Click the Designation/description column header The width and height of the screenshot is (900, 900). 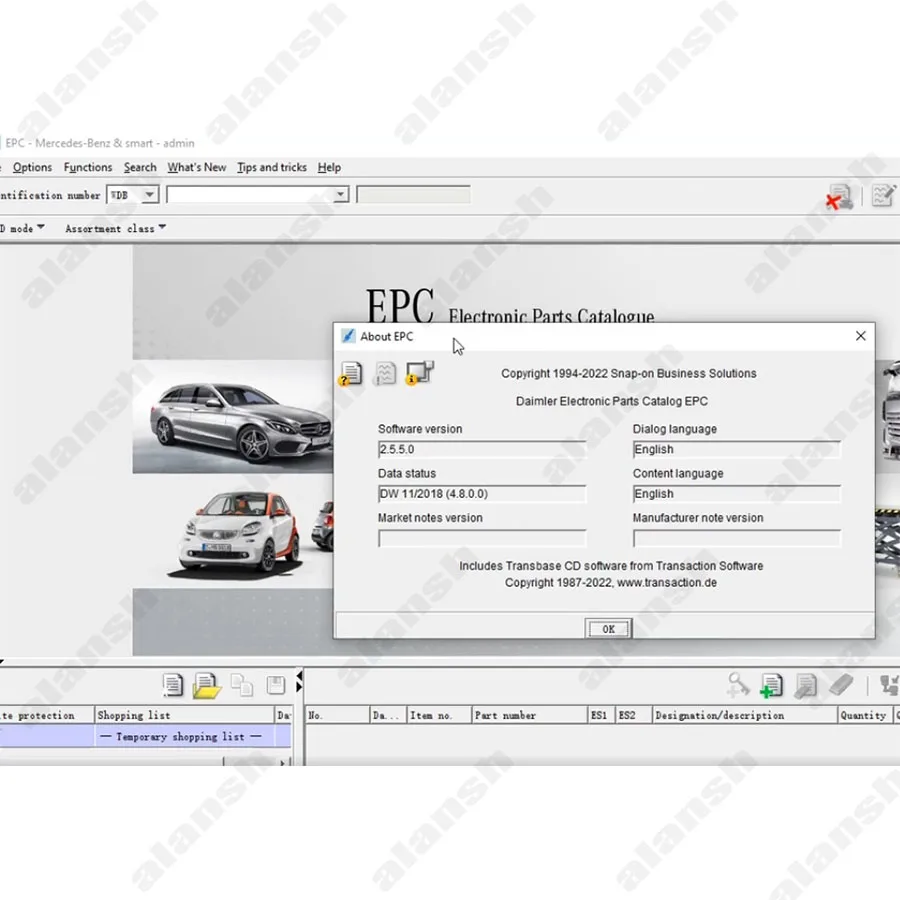click(744, 715)
